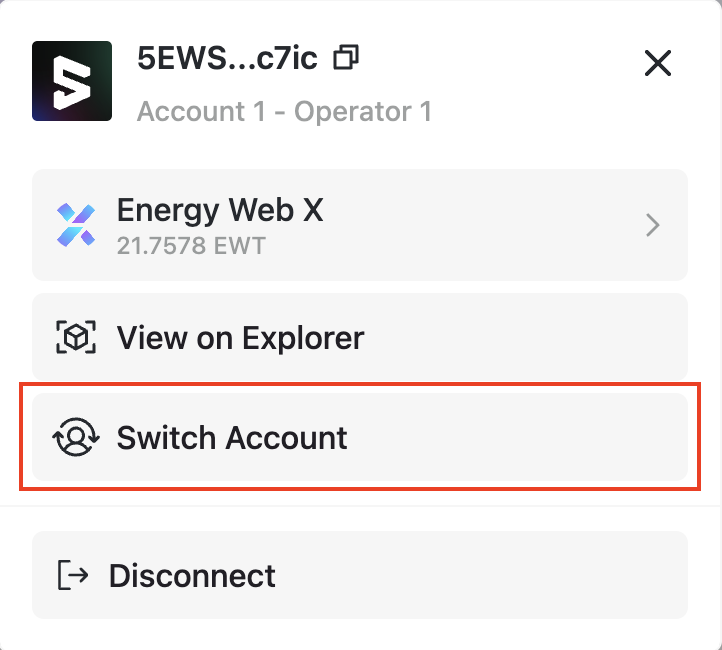Open the Energy Web X network row
This screenshot has width=722, height=650.
point(360,225)
